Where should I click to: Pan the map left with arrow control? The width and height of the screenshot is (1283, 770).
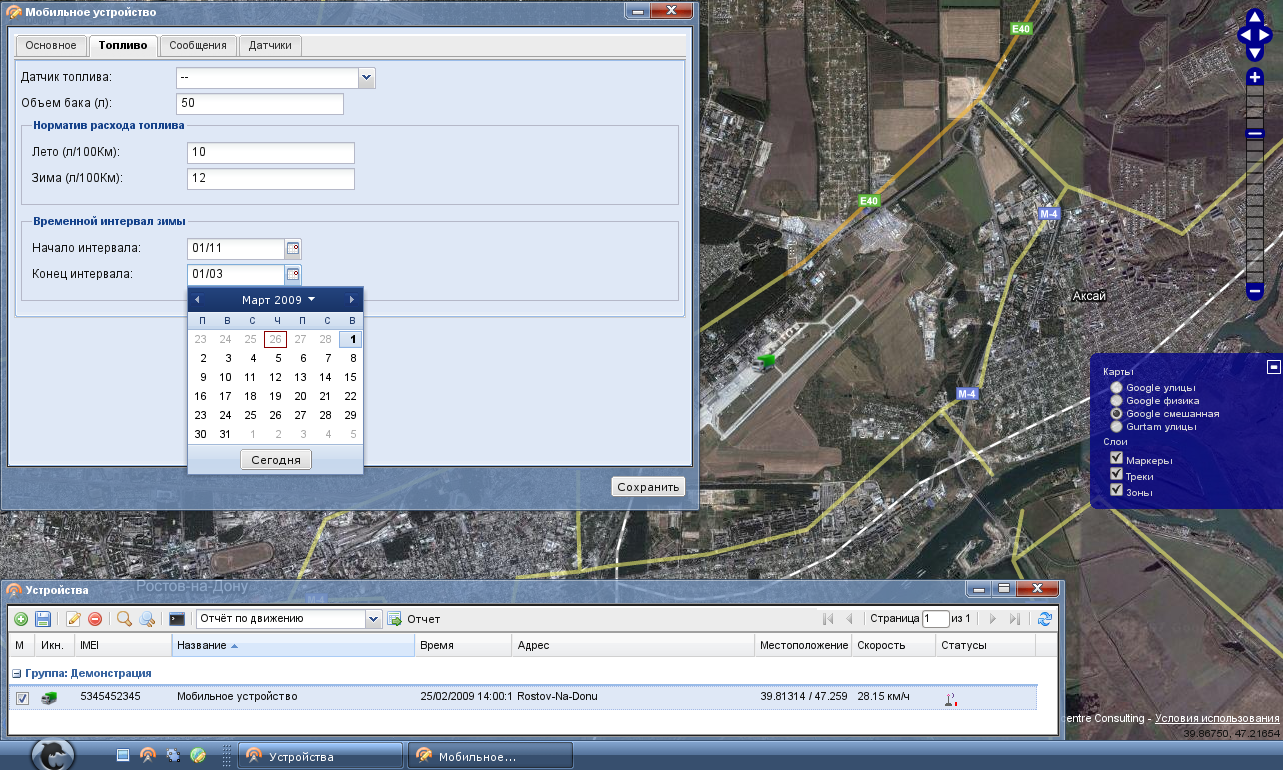pos(1244,36)
